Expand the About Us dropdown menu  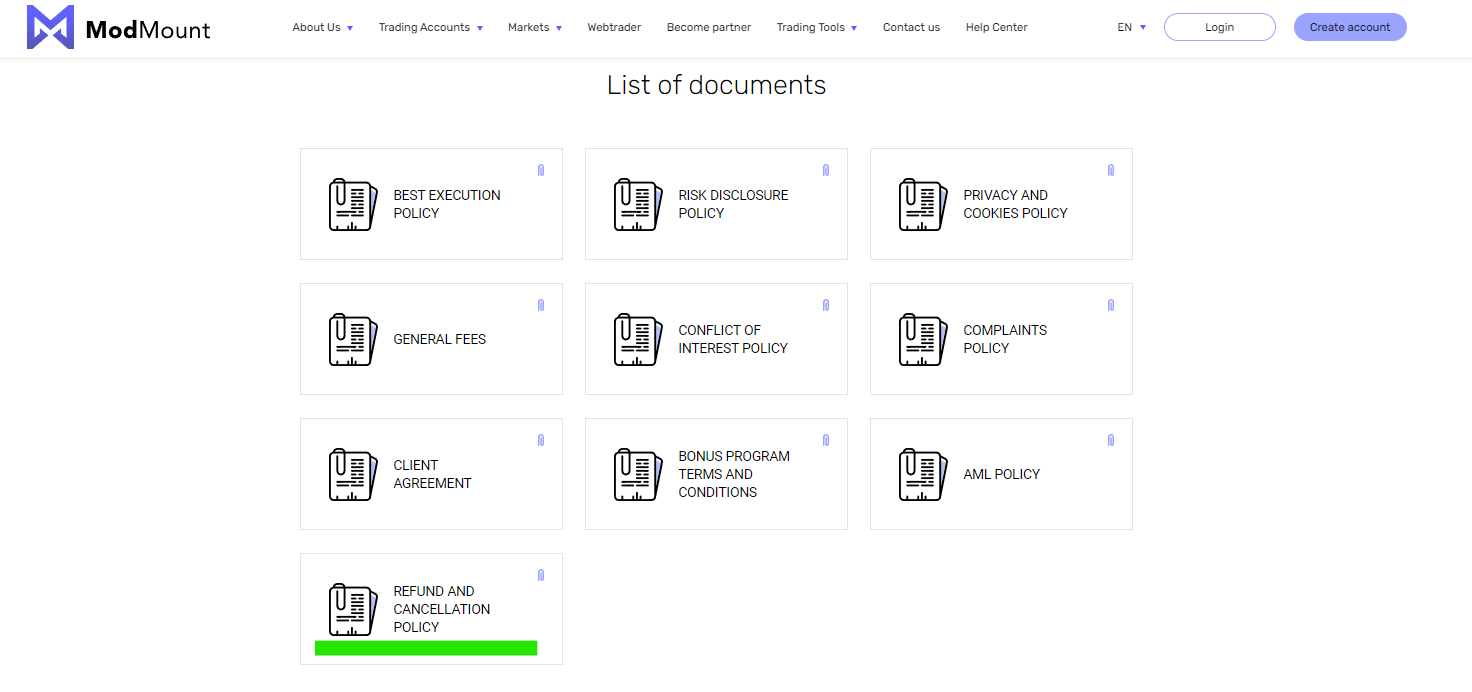323,27
